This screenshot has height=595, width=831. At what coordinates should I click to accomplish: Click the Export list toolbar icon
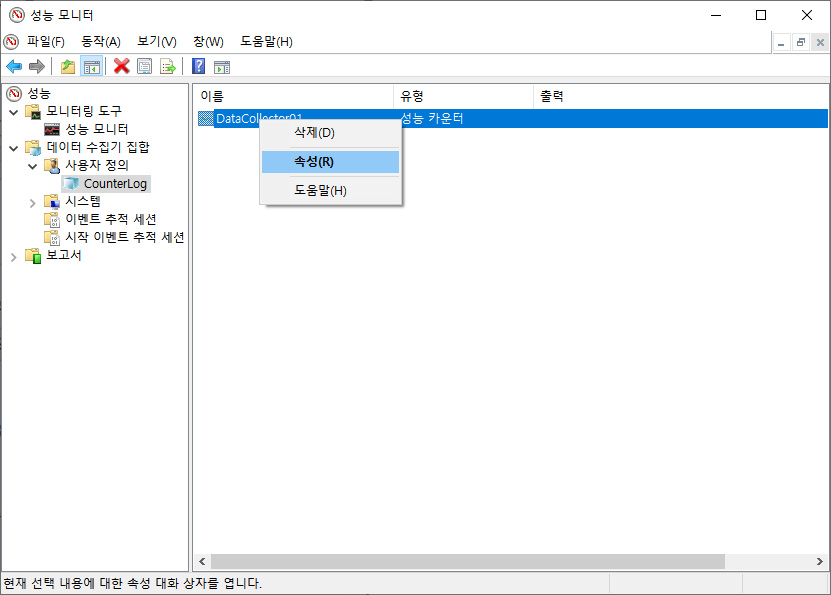pyautogui.click(x=167, y=67)
